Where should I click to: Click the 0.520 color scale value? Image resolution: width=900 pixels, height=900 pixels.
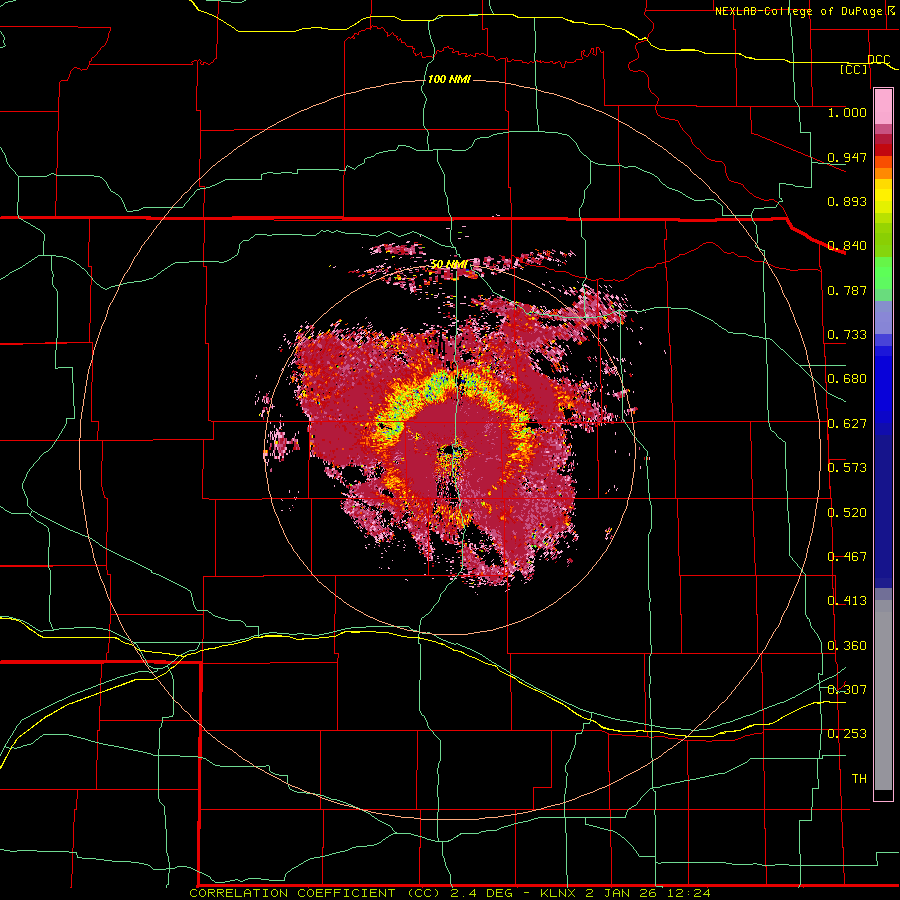pyautogui.click(x=847, y=513)
